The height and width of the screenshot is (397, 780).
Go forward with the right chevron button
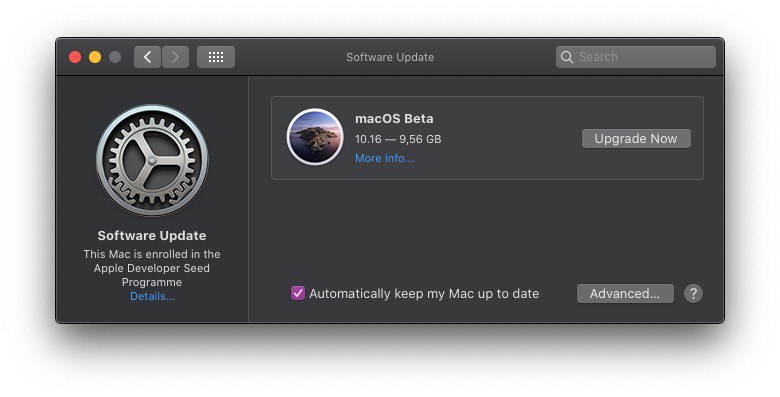(x=175, y=57)
